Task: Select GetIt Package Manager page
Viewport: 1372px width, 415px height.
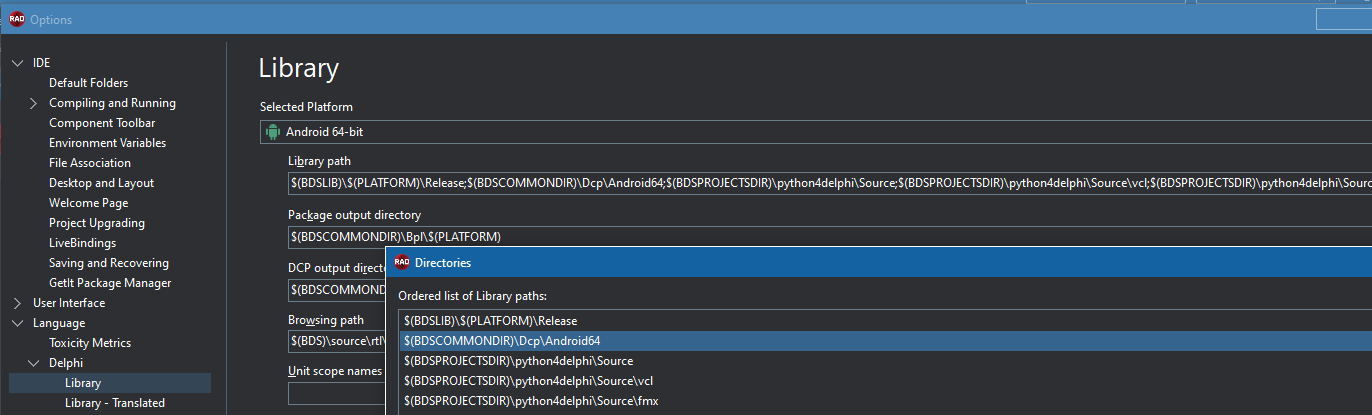Action: pos(110,283)
